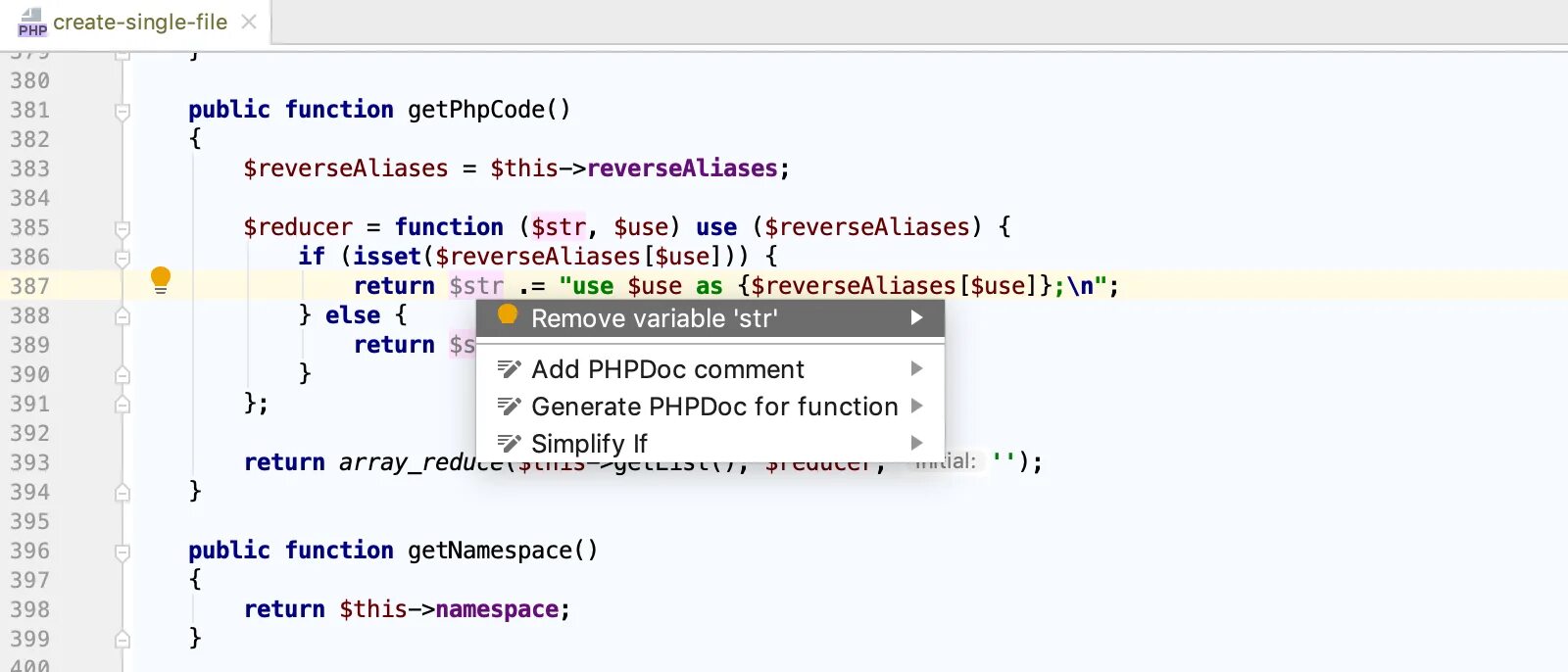Screen dimensions: 1568x672
Task: Open the submenu arrow for Add PHPDoc comment
Action: click(x=916, y=368)
